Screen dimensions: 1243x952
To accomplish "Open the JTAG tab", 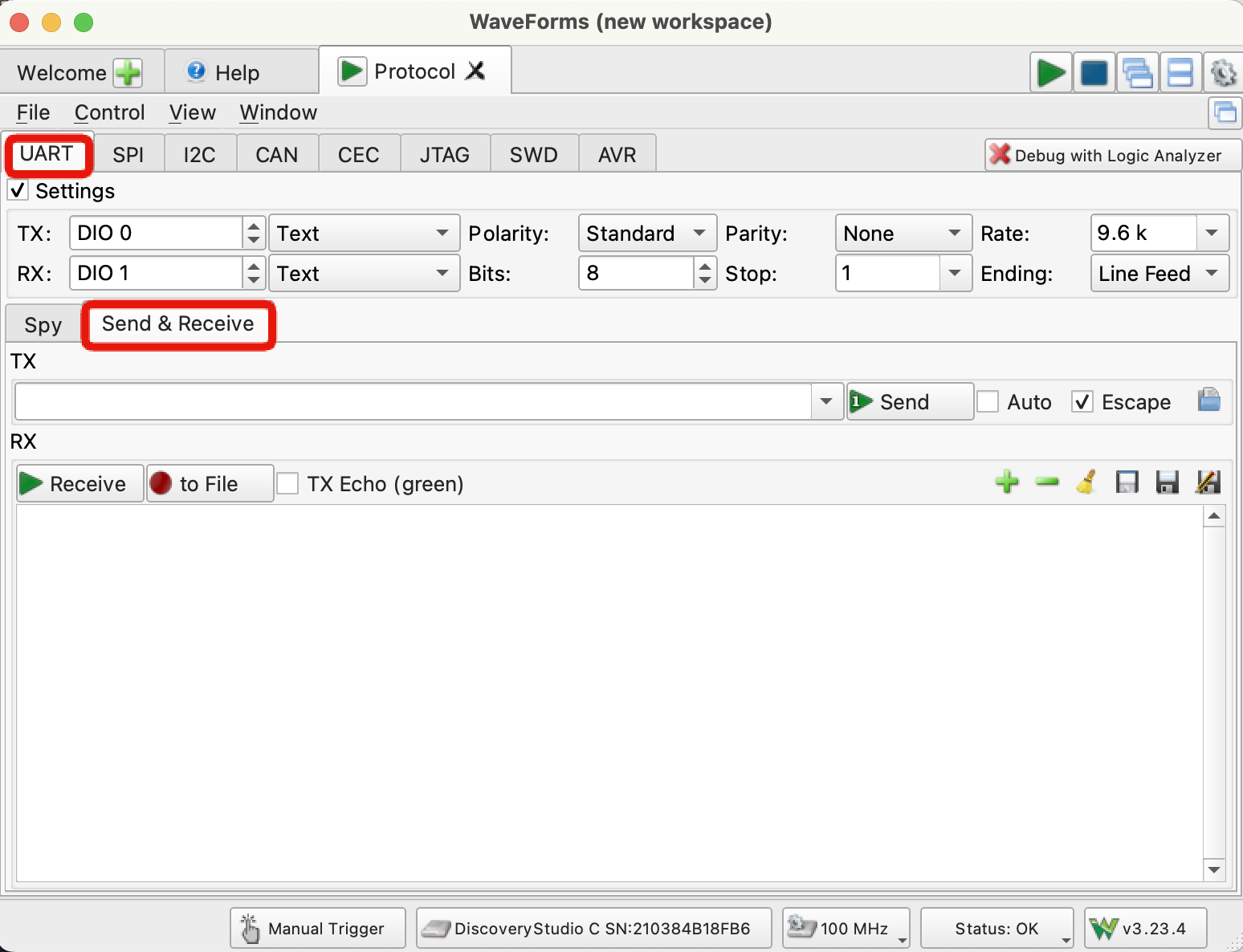I will 445,154.
